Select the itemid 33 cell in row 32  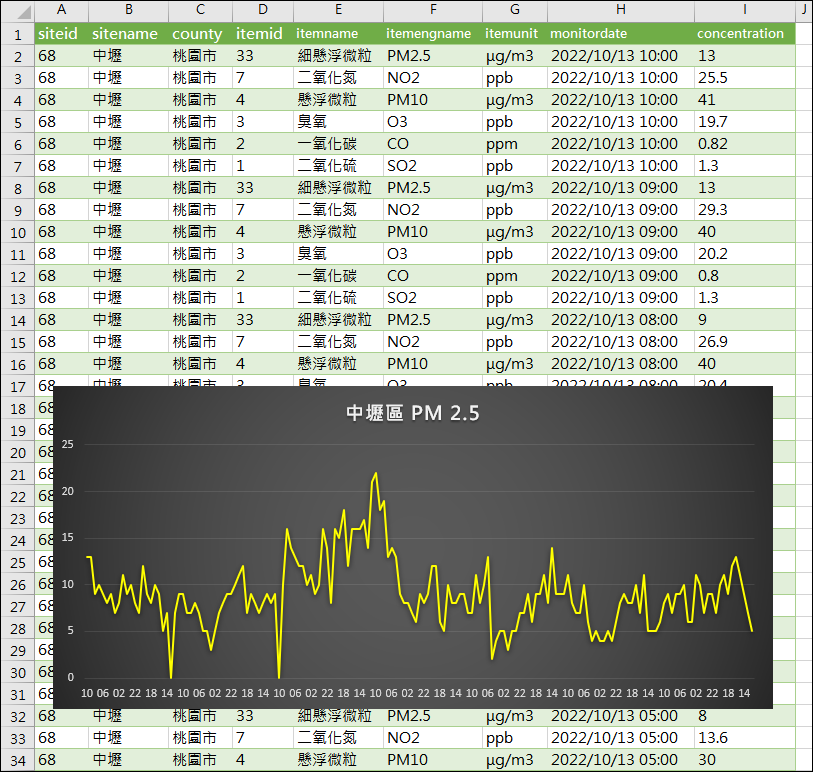click(x=263, y=716)
